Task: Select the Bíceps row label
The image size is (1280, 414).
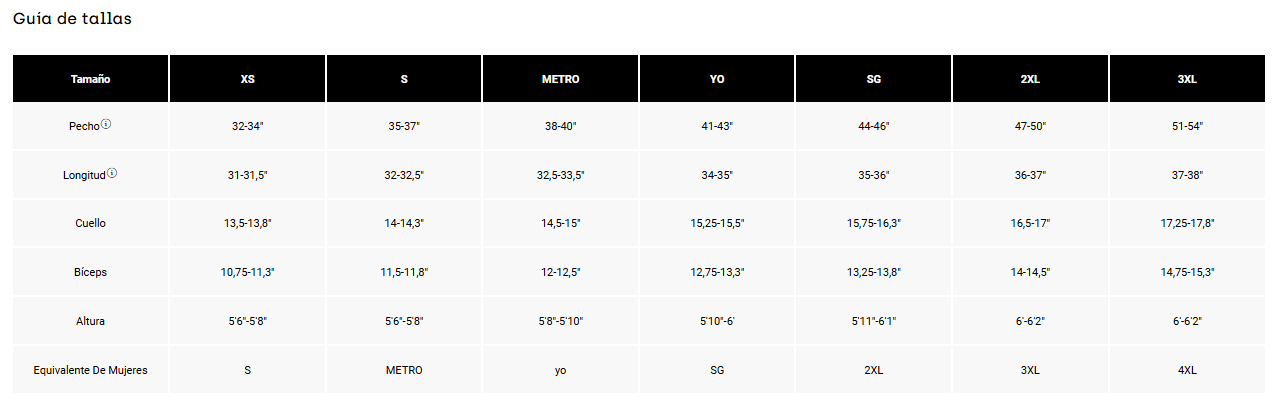Action: [x=90, y=272]
